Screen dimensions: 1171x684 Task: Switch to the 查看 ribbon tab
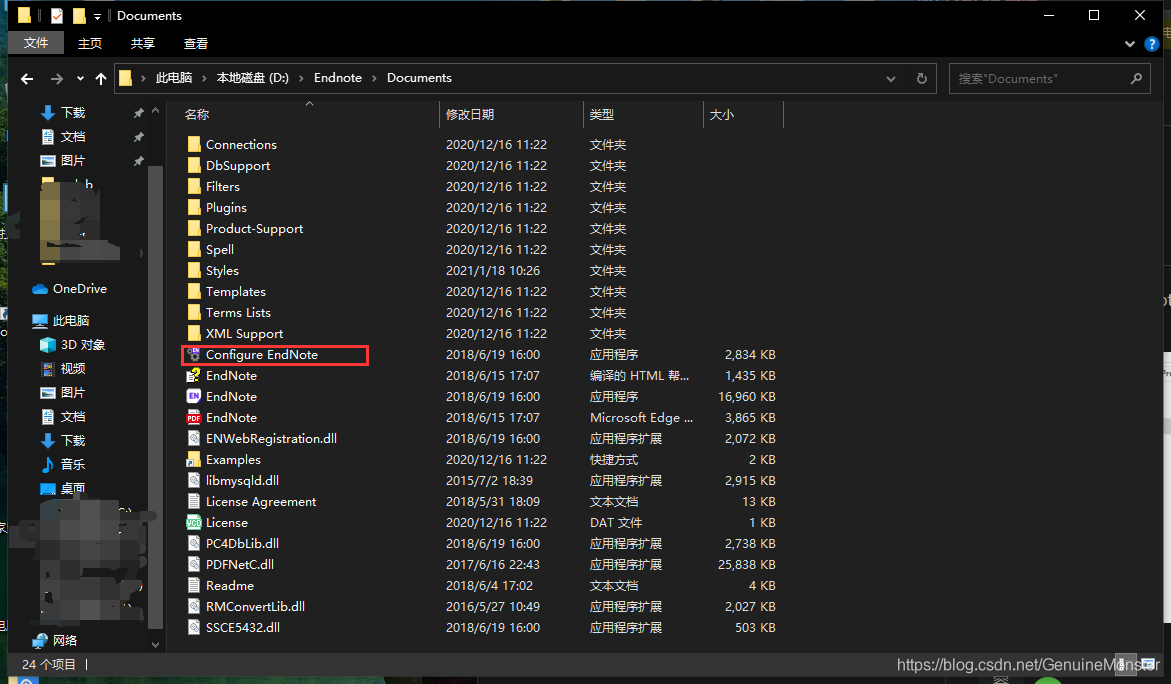point(196,43)
